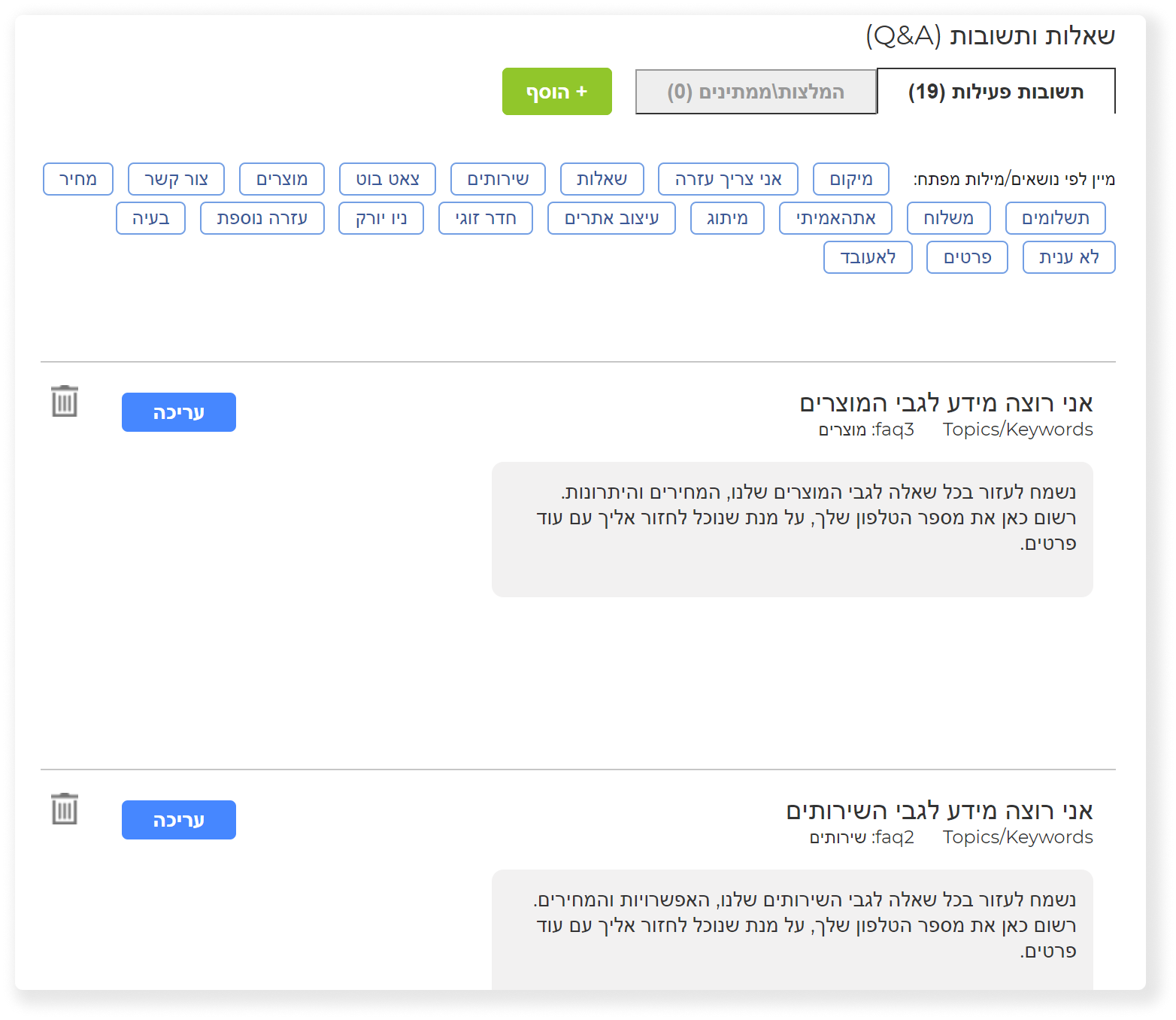
Task: Click the 'שאלות ותשובות (Q&A)' page heading
Action: (x=990, y=35)
